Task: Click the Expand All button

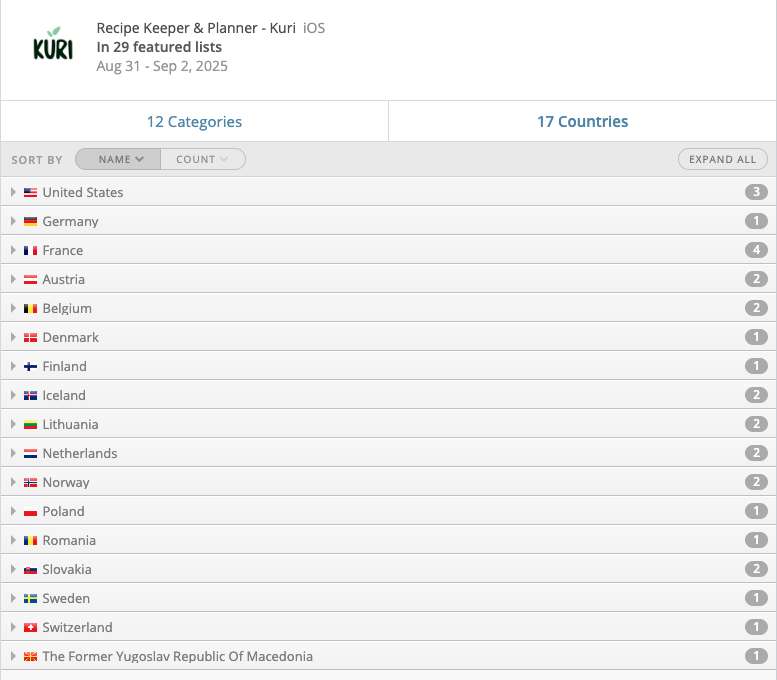Action: tap(722, 159)
